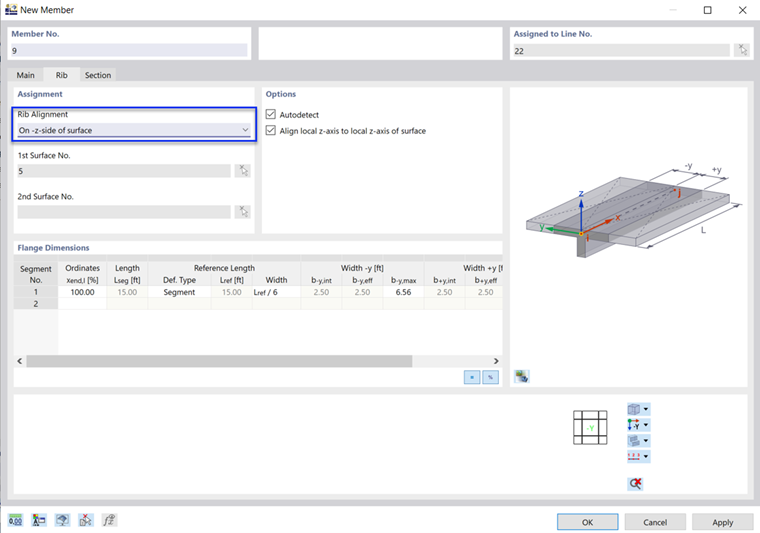The height and width of the screenshot is (533, 760).
Task: Click the Cancel button
Action: tap(655, 522)
